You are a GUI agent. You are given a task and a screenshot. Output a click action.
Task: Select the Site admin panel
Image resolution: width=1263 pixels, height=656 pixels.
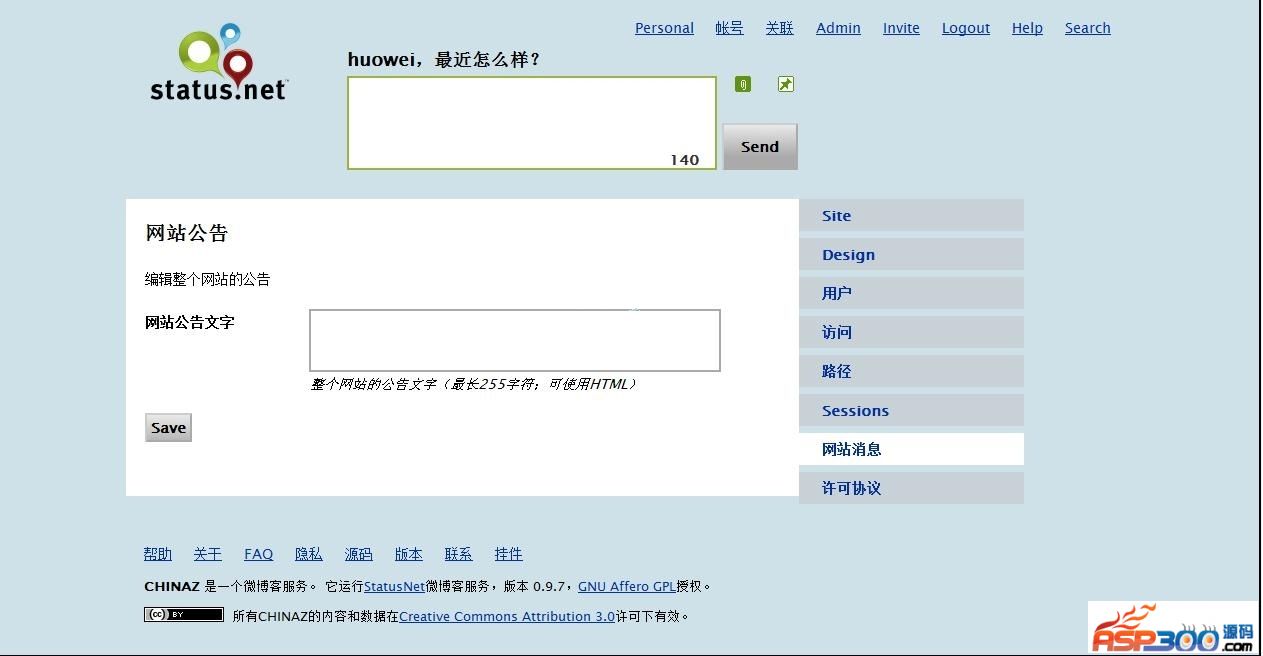[x=911, y=216]
